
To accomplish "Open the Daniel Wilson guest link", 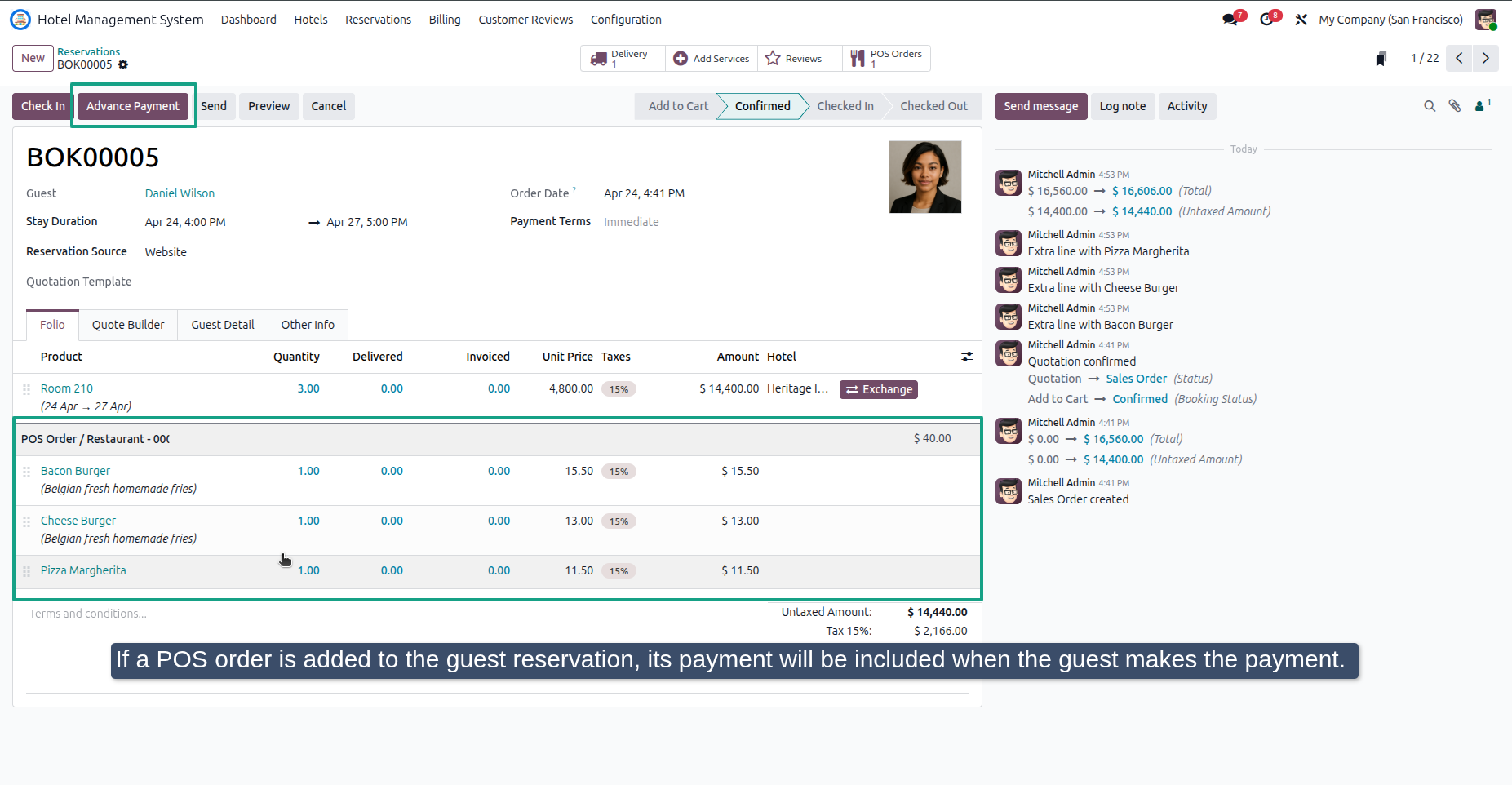I will pyautogui.click(x=180, y=193).
